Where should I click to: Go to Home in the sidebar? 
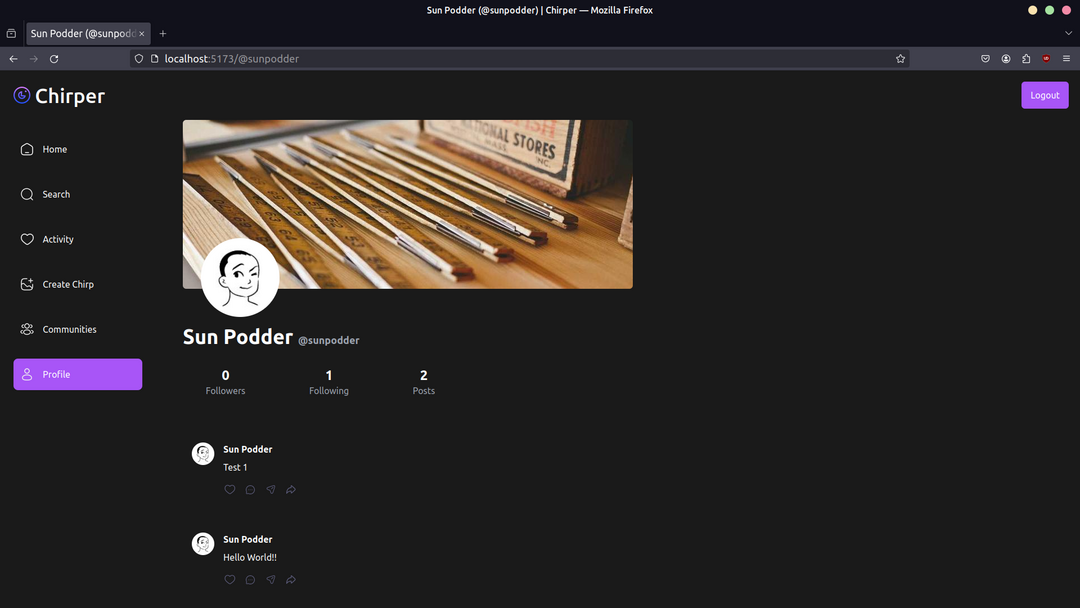(x=55, y=149)
